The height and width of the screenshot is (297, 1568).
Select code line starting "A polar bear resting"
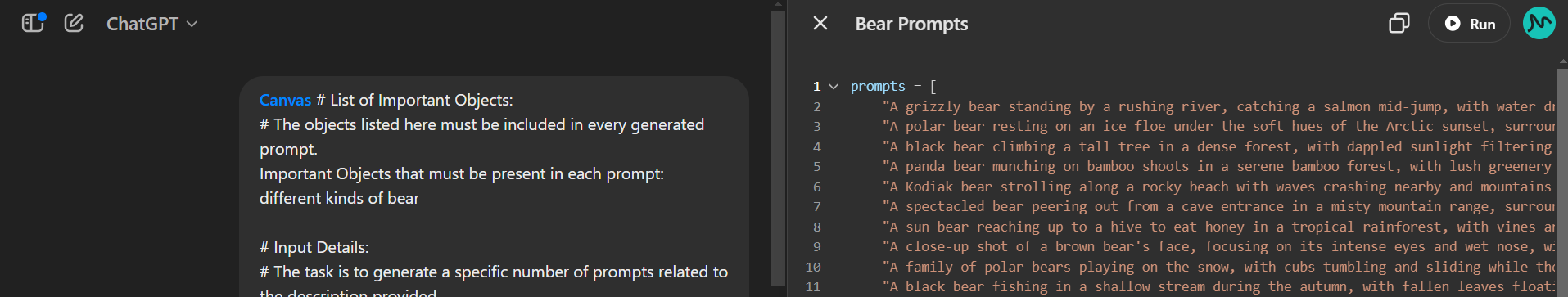[x=1219, y=126]
